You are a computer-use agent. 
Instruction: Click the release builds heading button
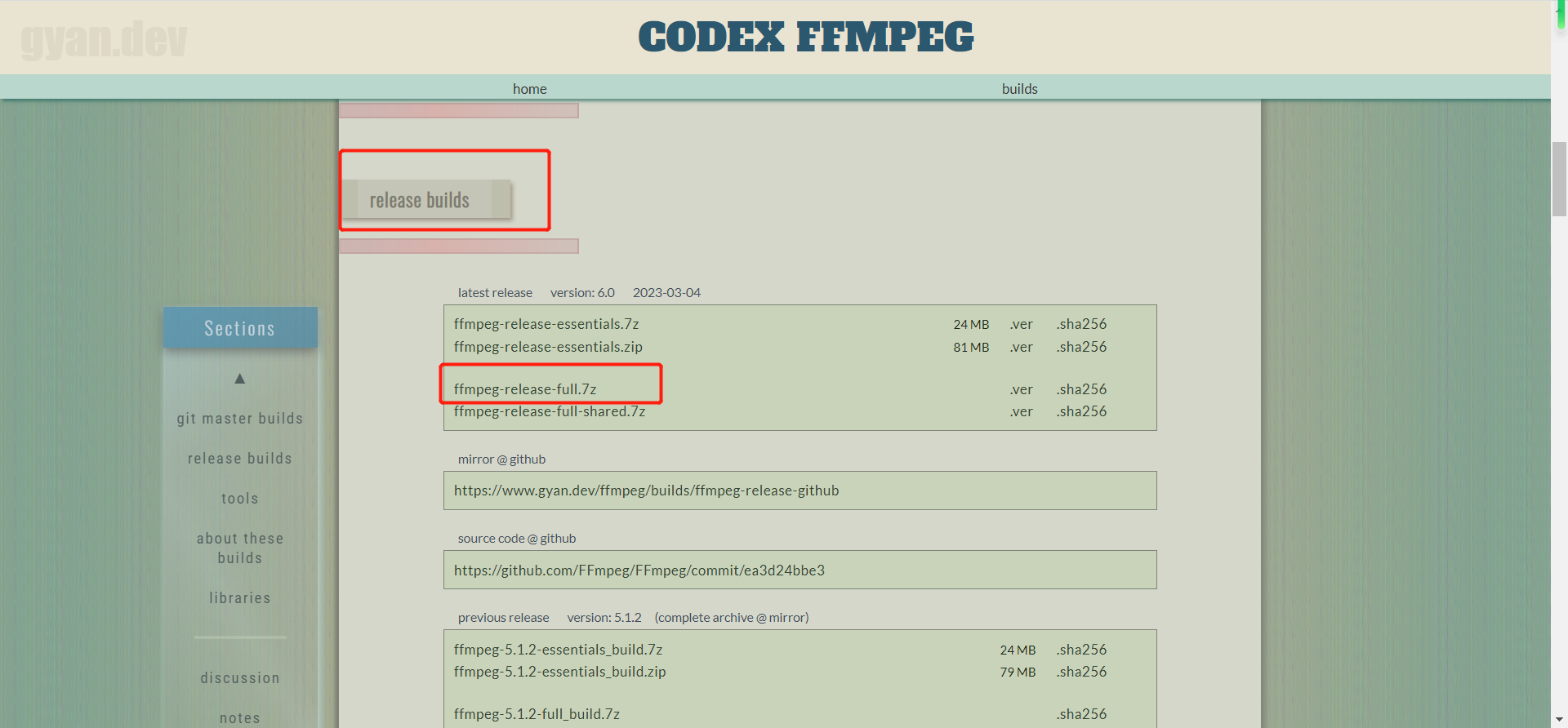pos(425,200)
